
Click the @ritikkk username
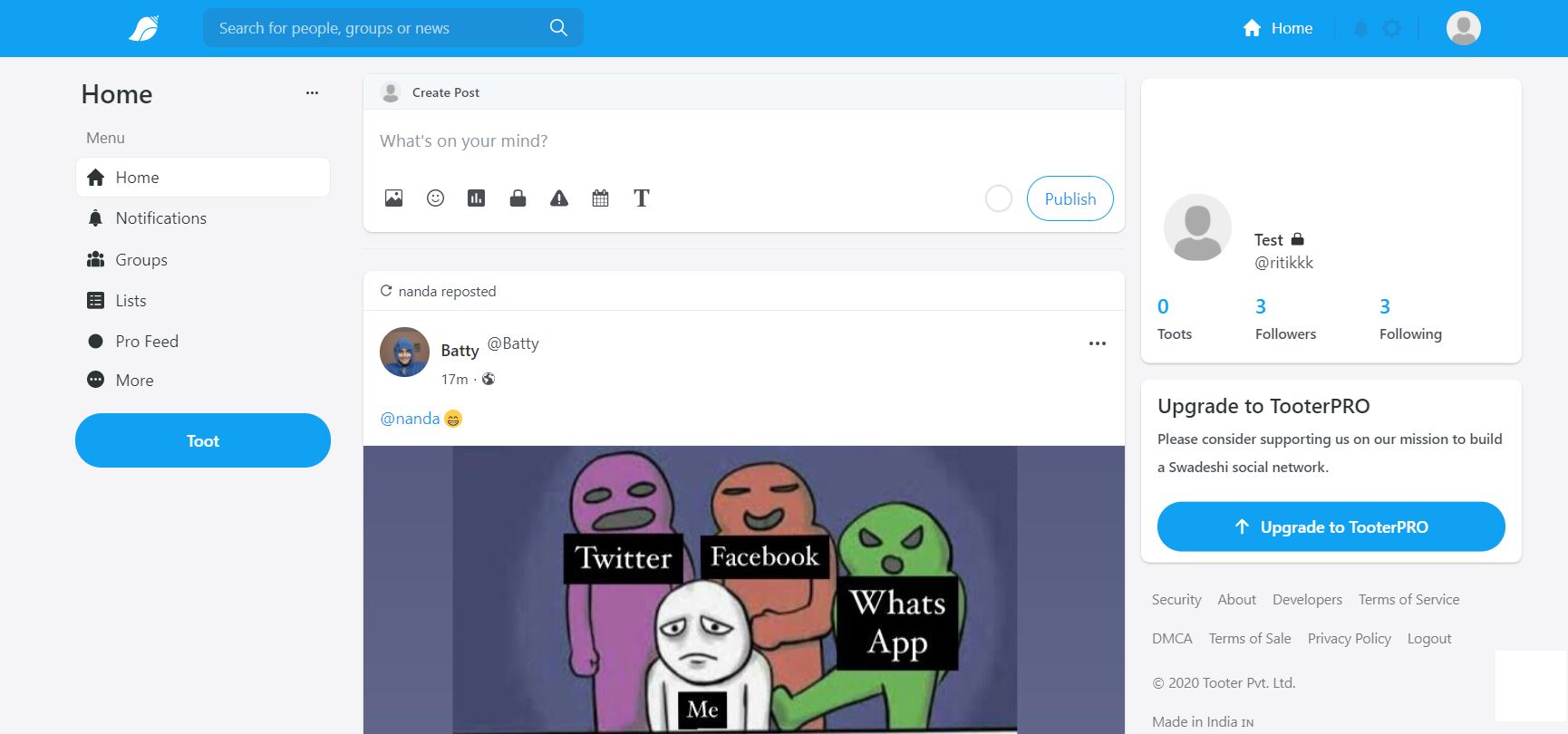point(1283,263)
